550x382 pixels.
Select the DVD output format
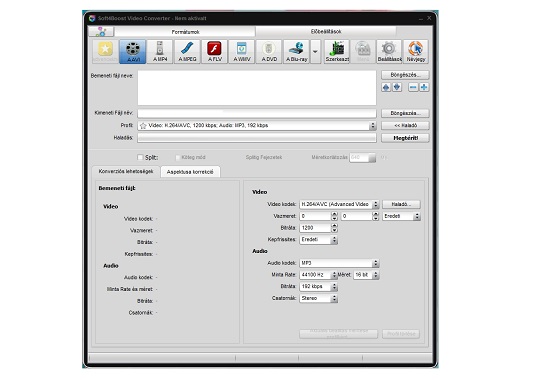tap(269, 52)
